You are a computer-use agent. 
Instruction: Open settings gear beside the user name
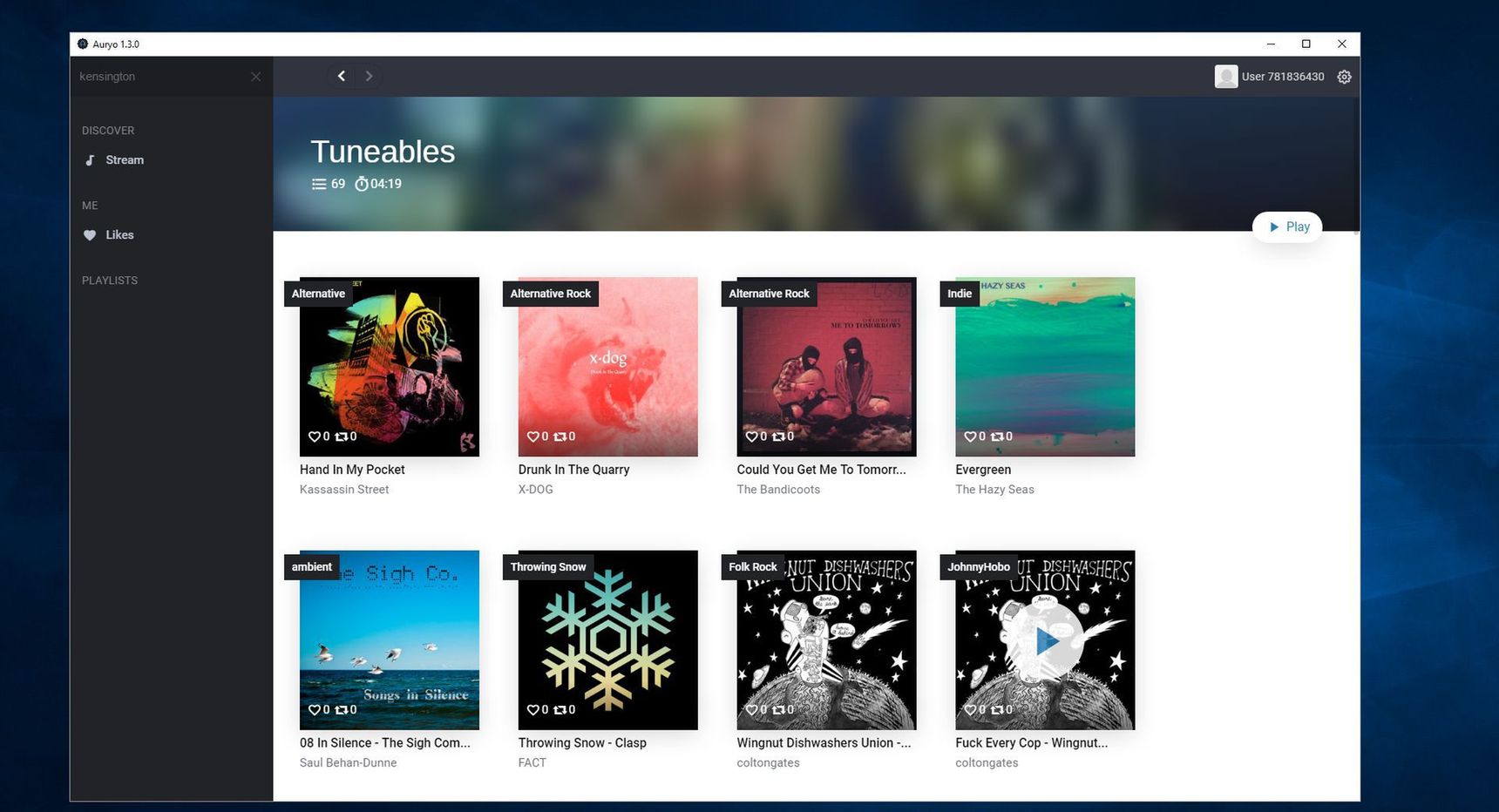click(1344, 77)
